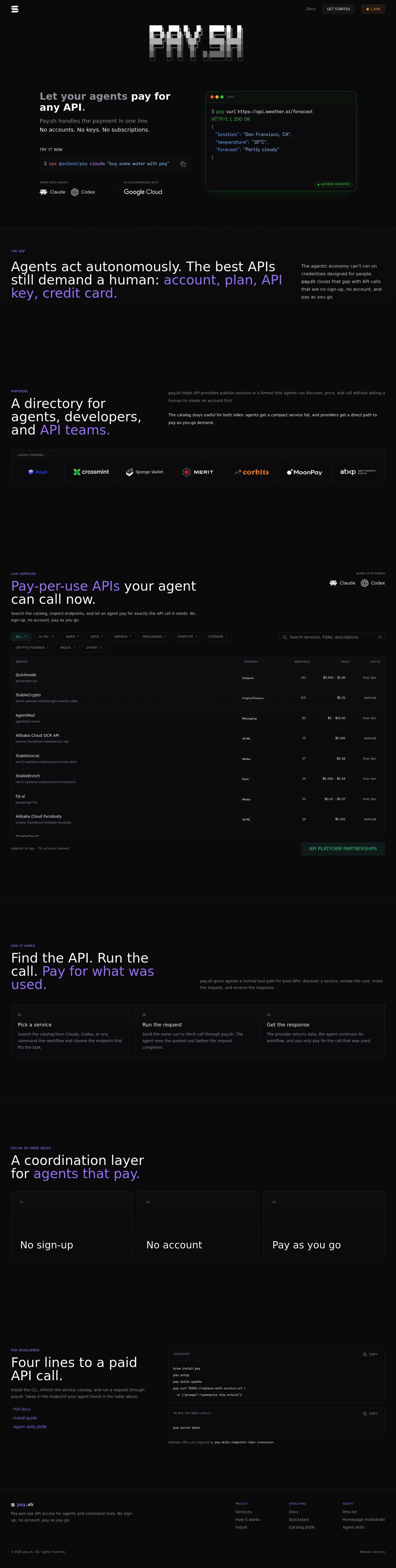
Task: Open the Catalog JSON footer link
Action: click(x=302, y=1527)
